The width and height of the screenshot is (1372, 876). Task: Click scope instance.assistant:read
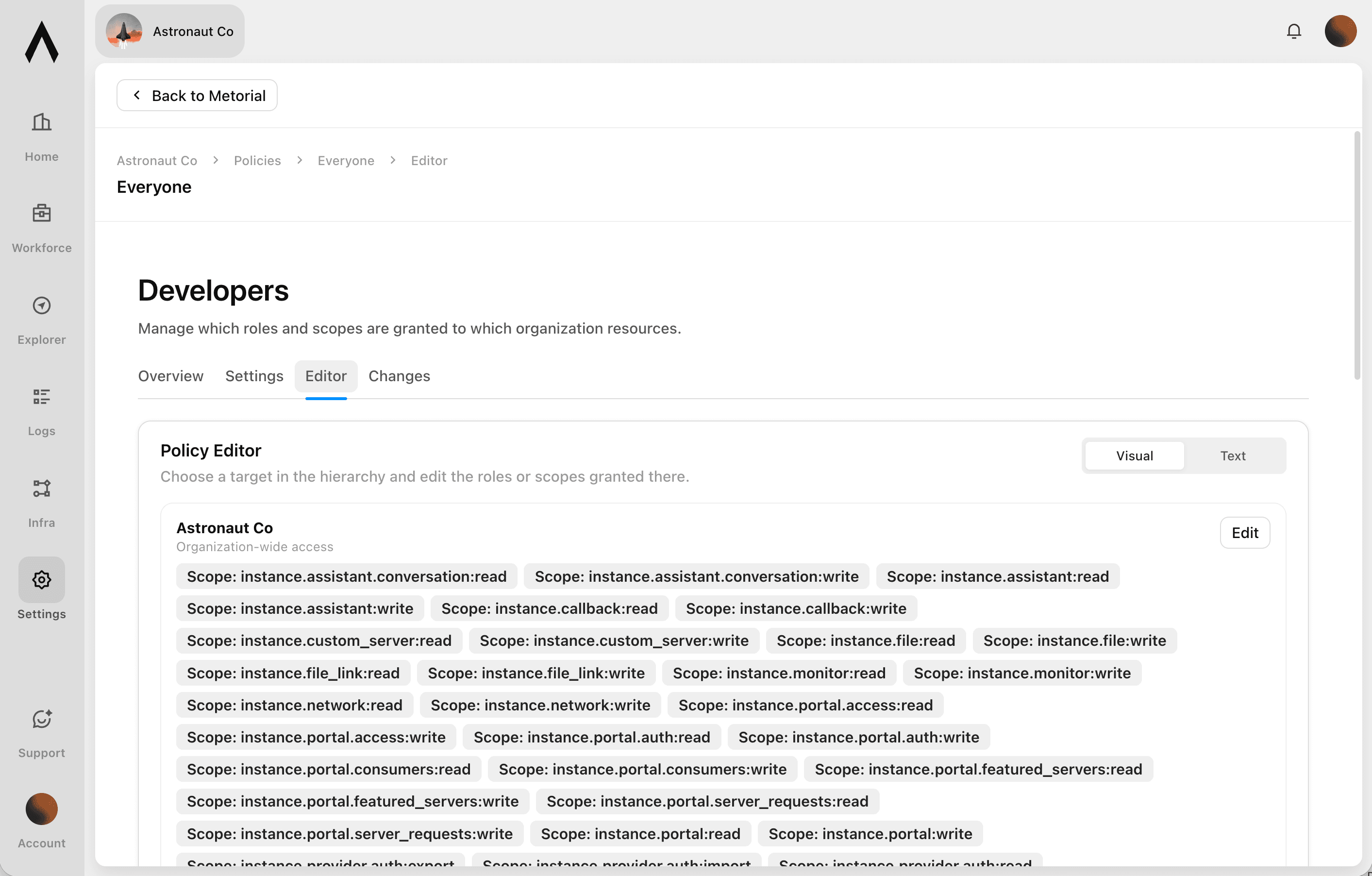tap(998, 576)
